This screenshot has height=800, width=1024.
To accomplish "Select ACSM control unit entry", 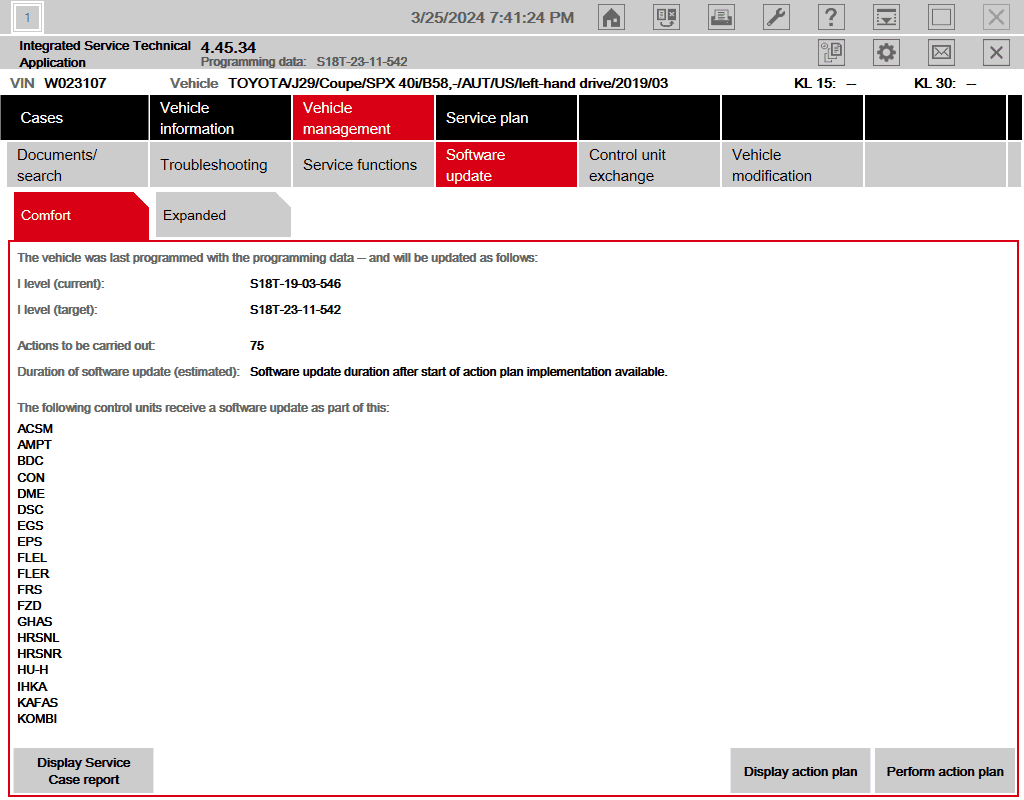I will coord(35,429).
